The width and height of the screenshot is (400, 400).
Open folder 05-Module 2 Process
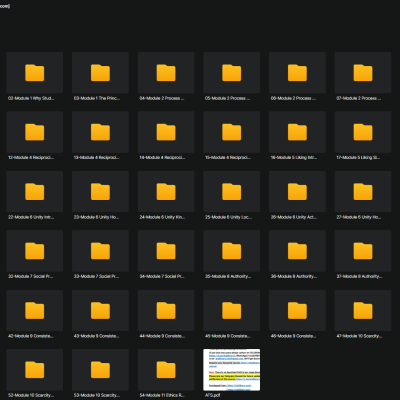[x=232, y=73]
